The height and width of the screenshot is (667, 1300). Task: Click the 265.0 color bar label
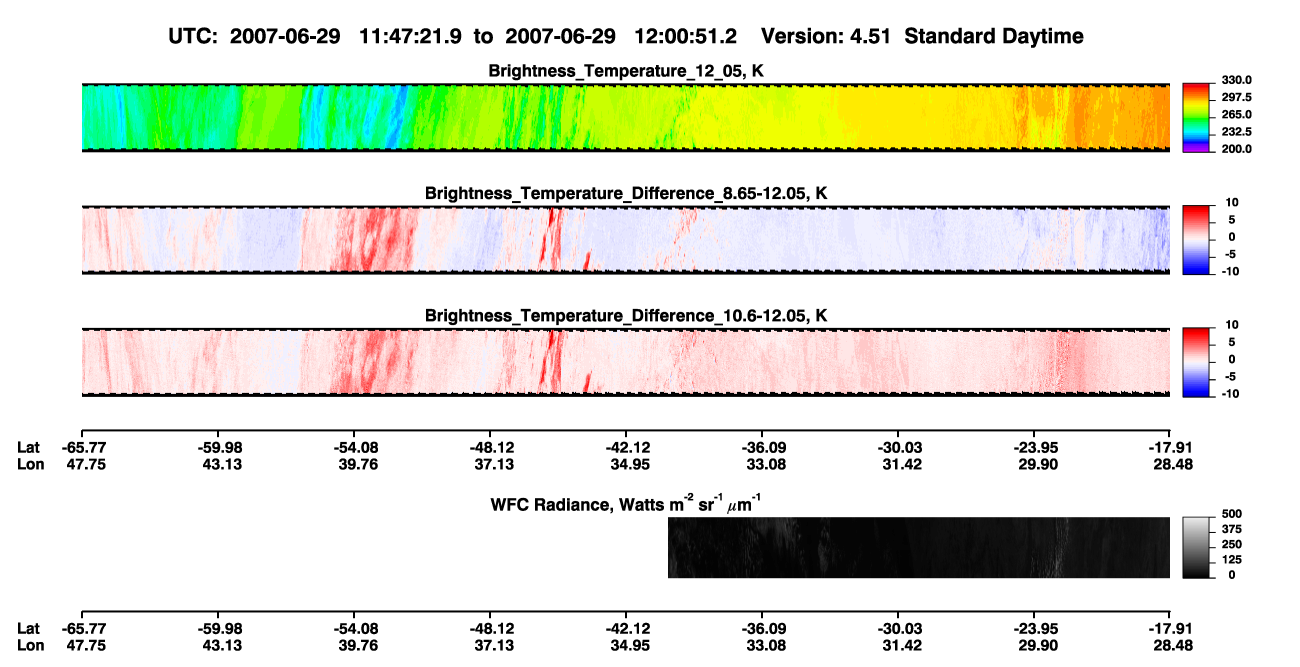coord(1236,115)
